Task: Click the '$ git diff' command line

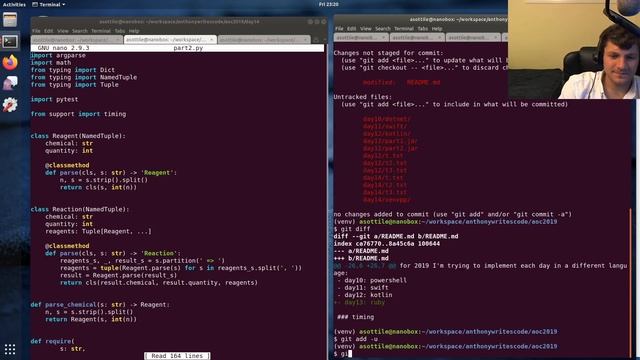Action: click(352, 229)
